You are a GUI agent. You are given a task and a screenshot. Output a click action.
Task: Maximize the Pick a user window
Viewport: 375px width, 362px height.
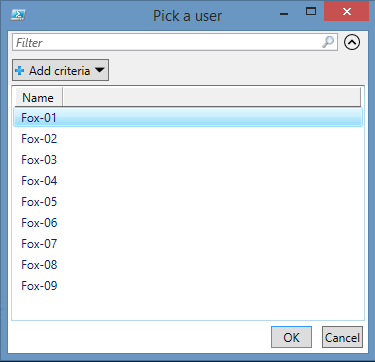(311, 12)
